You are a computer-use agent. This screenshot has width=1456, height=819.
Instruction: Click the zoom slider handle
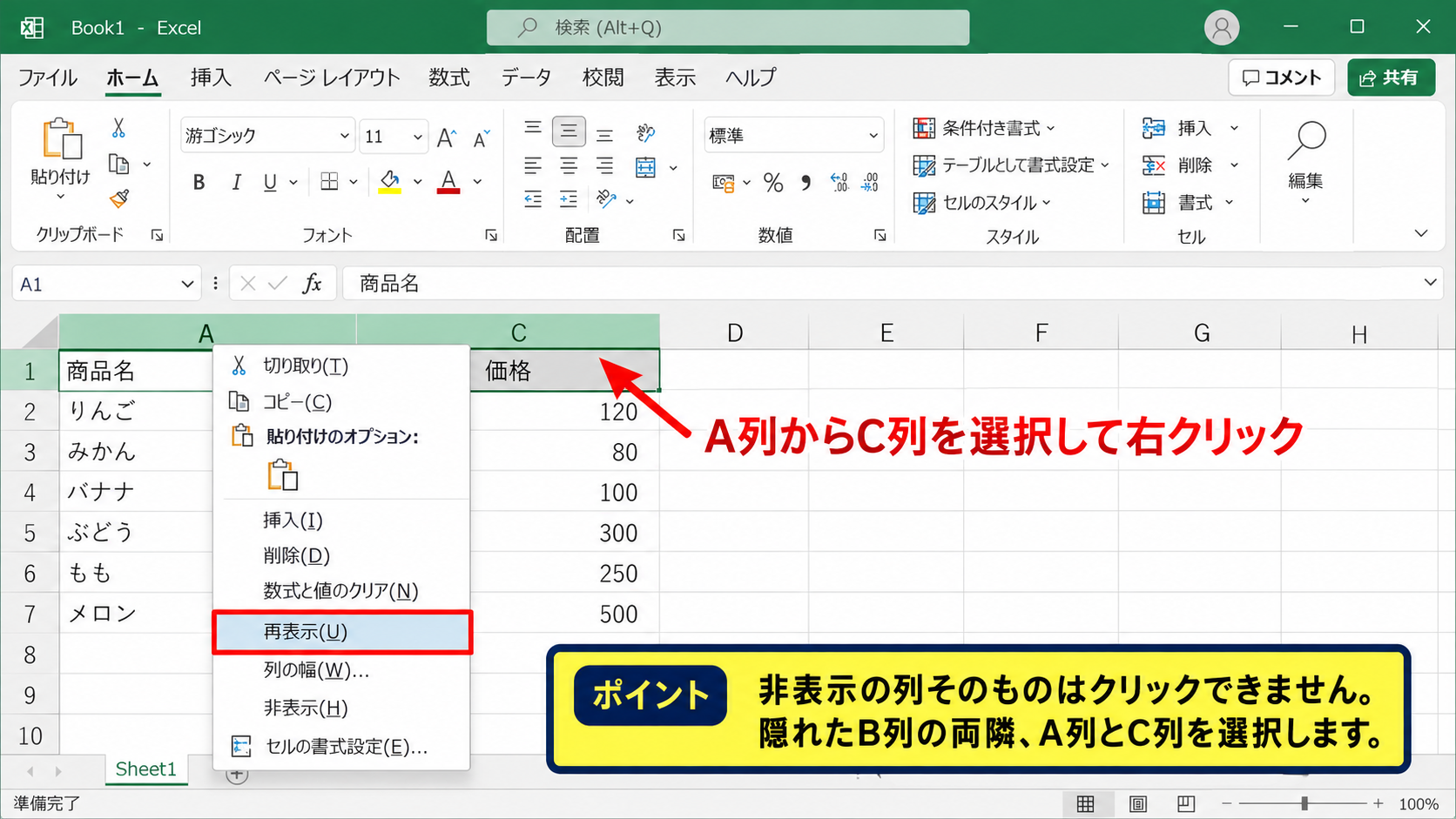coord(1304,803)
